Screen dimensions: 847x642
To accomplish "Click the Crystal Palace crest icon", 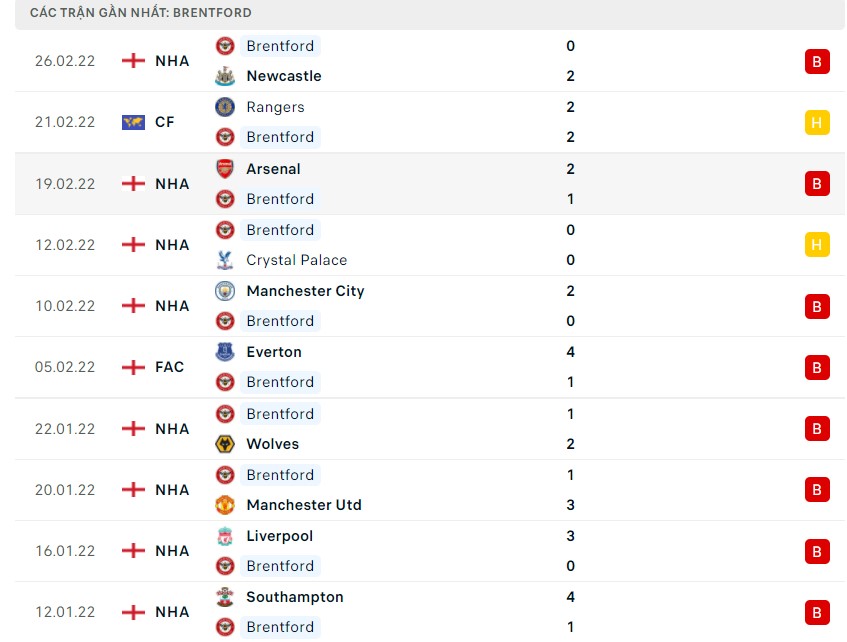I will [x=225, y=260].
